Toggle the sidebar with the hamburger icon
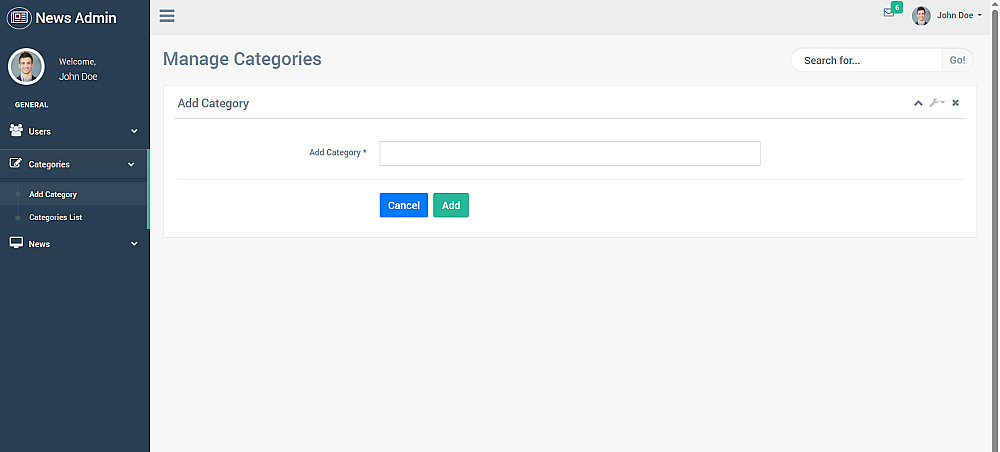This screenshot has height=452, width=1000. (x=167, y=16)
